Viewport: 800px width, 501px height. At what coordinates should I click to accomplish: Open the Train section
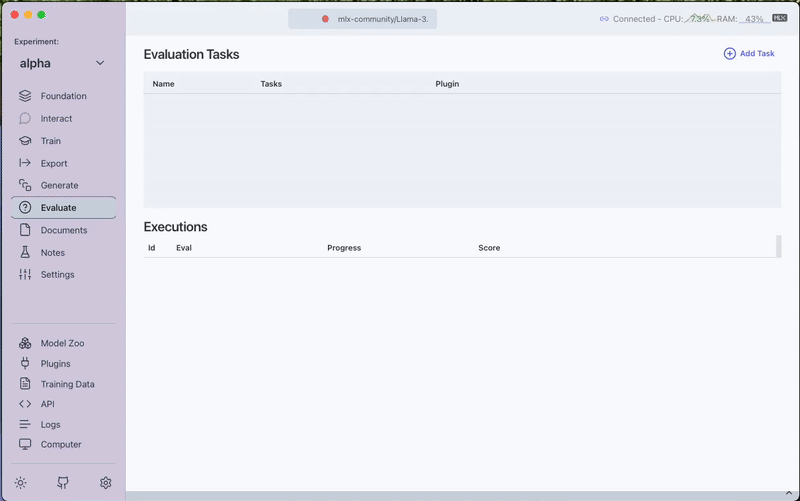point(50,141)
